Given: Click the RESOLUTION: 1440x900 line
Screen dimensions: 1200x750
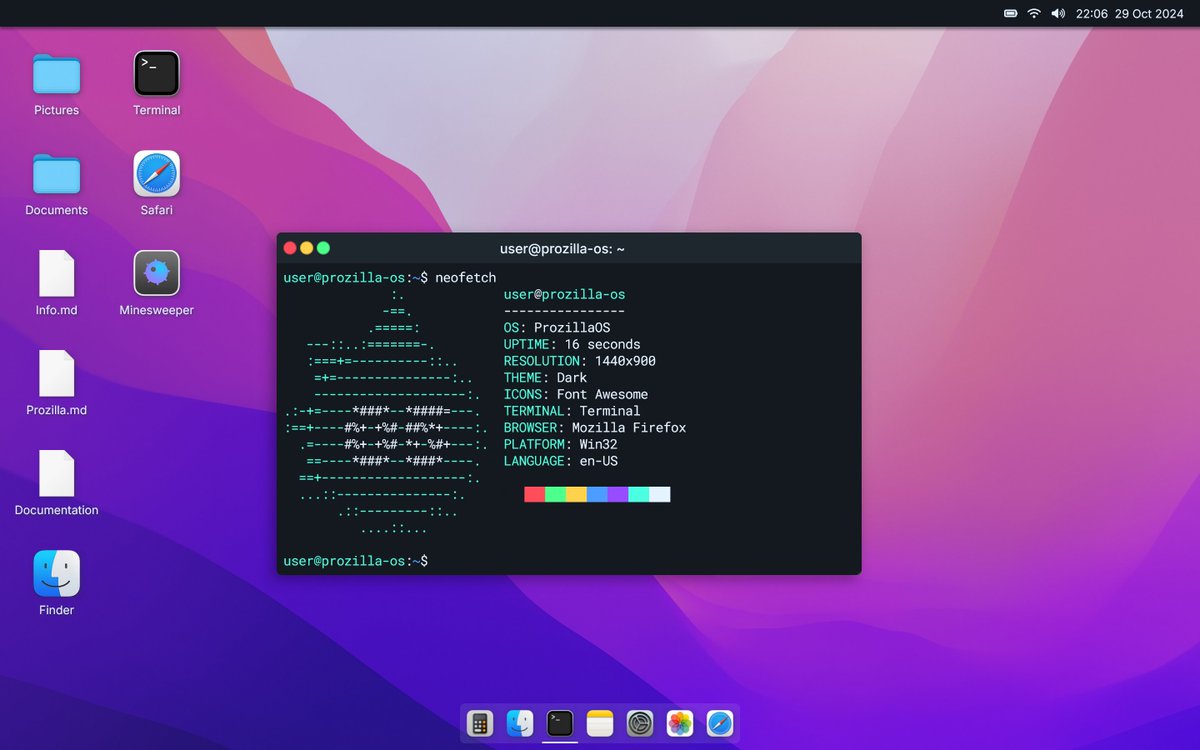Looking at the screenshot, I should (580, 361).
